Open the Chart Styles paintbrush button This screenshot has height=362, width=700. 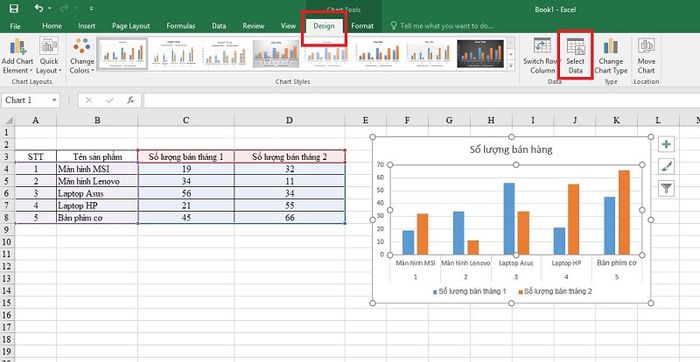(666, 166)
